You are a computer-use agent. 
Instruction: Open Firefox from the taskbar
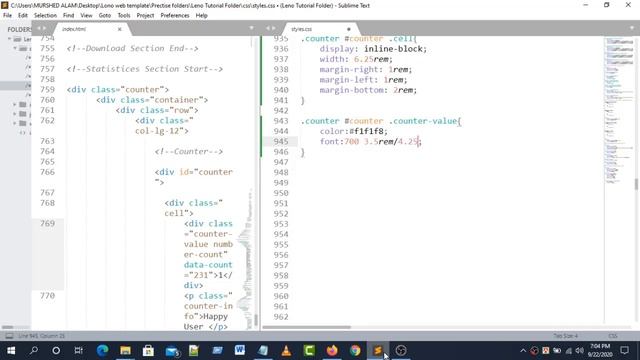click(x=332, y=350)
